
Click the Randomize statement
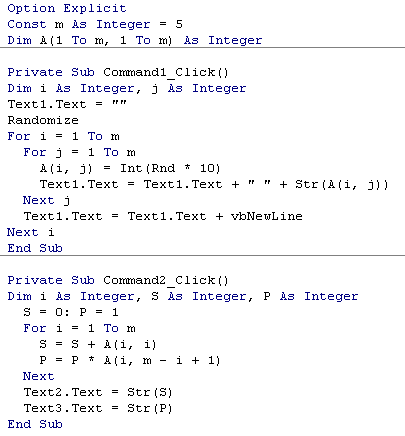pos(43,120)
